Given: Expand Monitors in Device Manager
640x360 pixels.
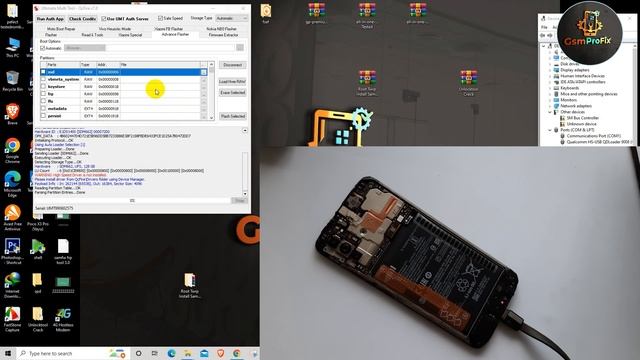Looking at the screenshot, I should pyautogui.click(x=550, y=100).
